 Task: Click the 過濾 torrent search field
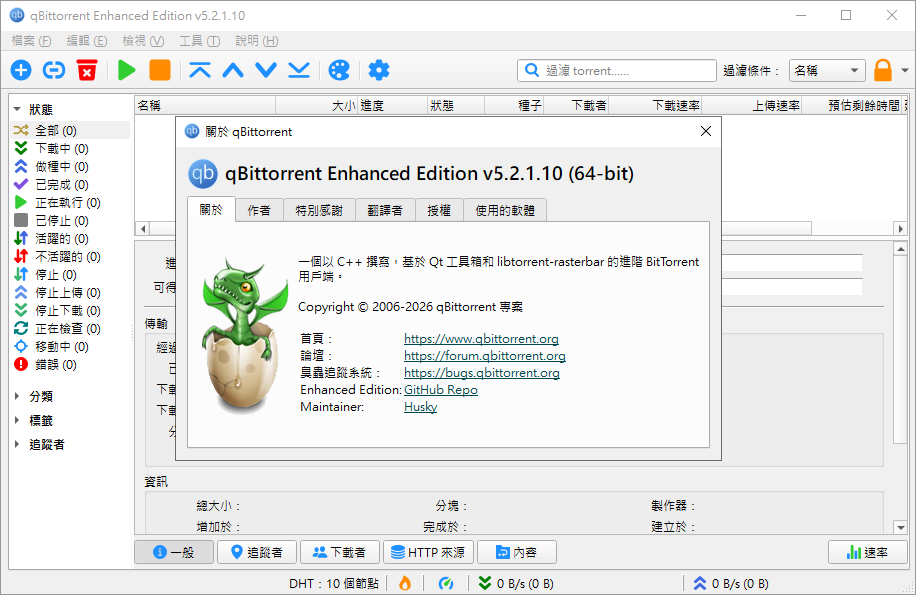click(617, 71)
